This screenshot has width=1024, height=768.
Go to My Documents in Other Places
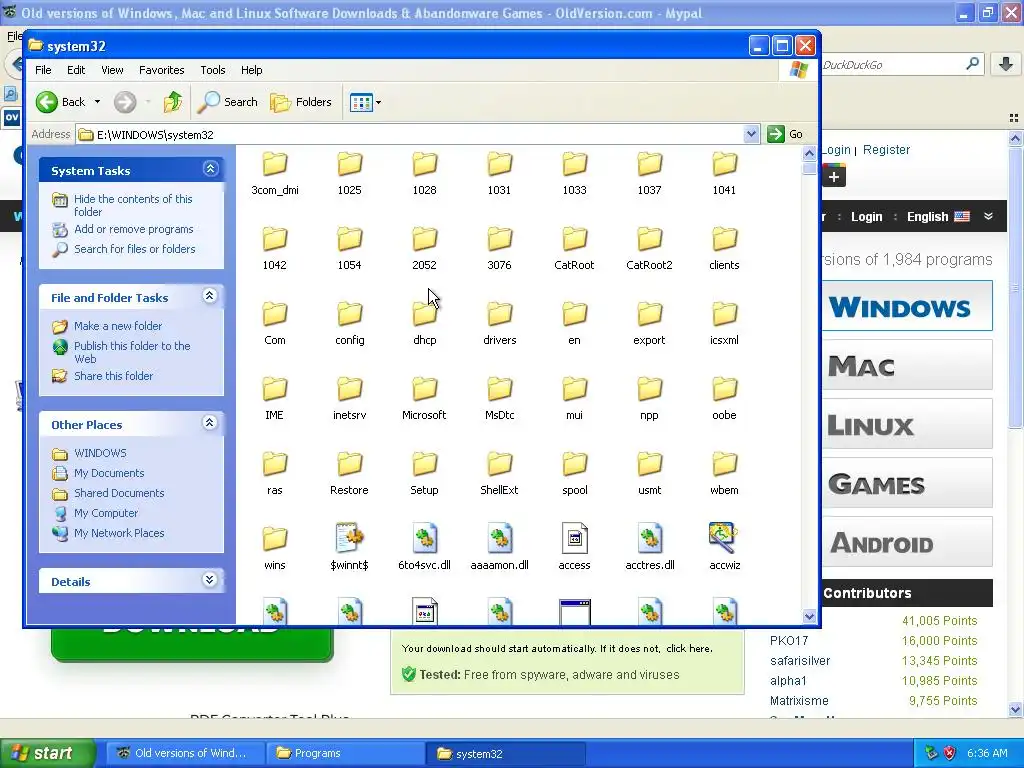point(109,473)
